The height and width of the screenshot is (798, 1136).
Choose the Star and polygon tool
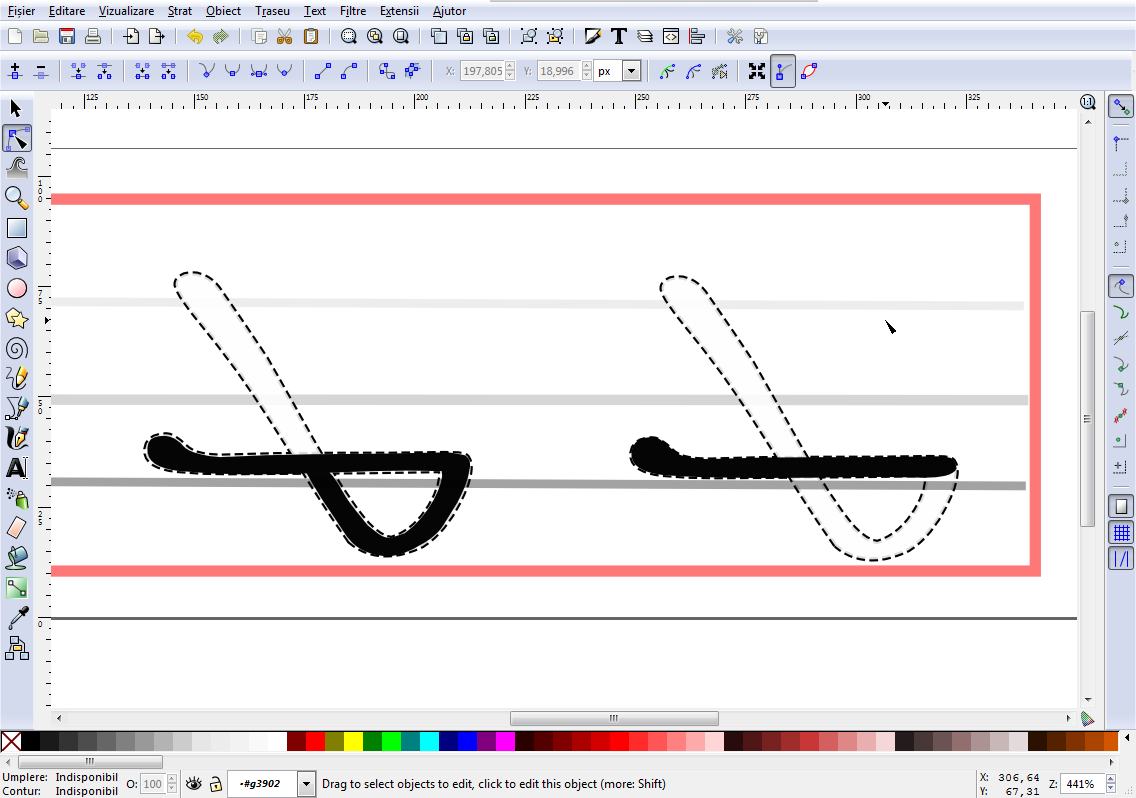point(16,319)
